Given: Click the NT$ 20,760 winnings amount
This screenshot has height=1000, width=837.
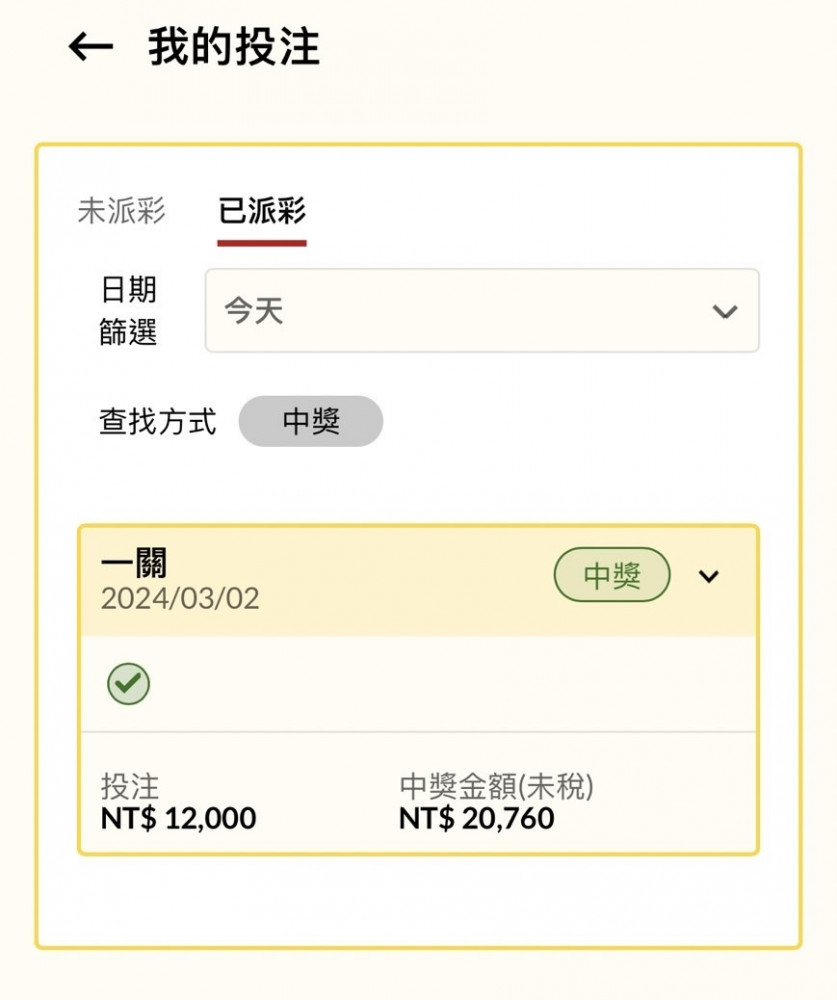Looking at the screenshot, I should [x=477, y=818].
